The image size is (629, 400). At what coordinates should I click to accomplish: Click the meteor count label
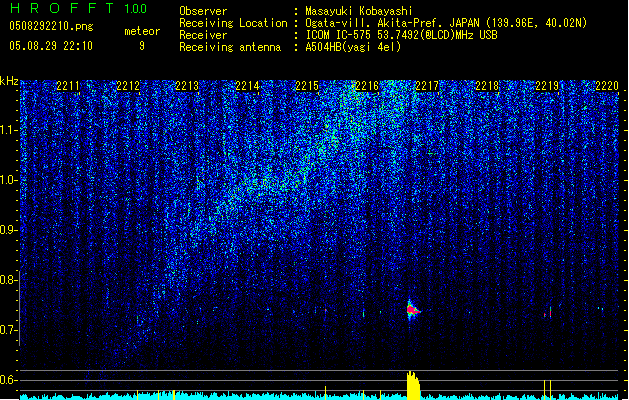pyautogui.click(x=142, y=31)
